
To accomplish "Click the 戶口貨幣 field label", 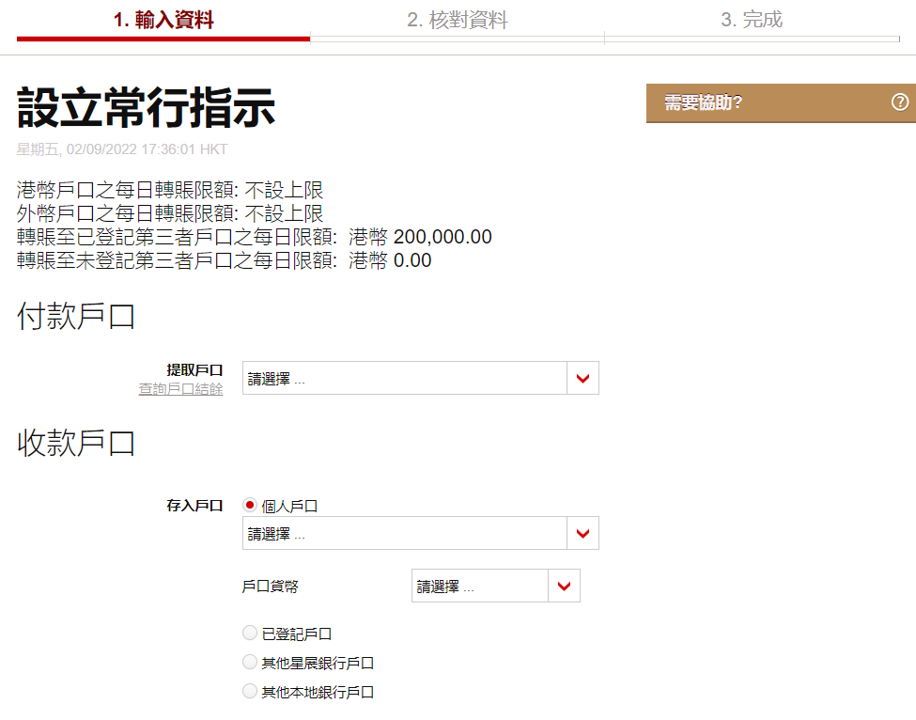I will (269, 587).
